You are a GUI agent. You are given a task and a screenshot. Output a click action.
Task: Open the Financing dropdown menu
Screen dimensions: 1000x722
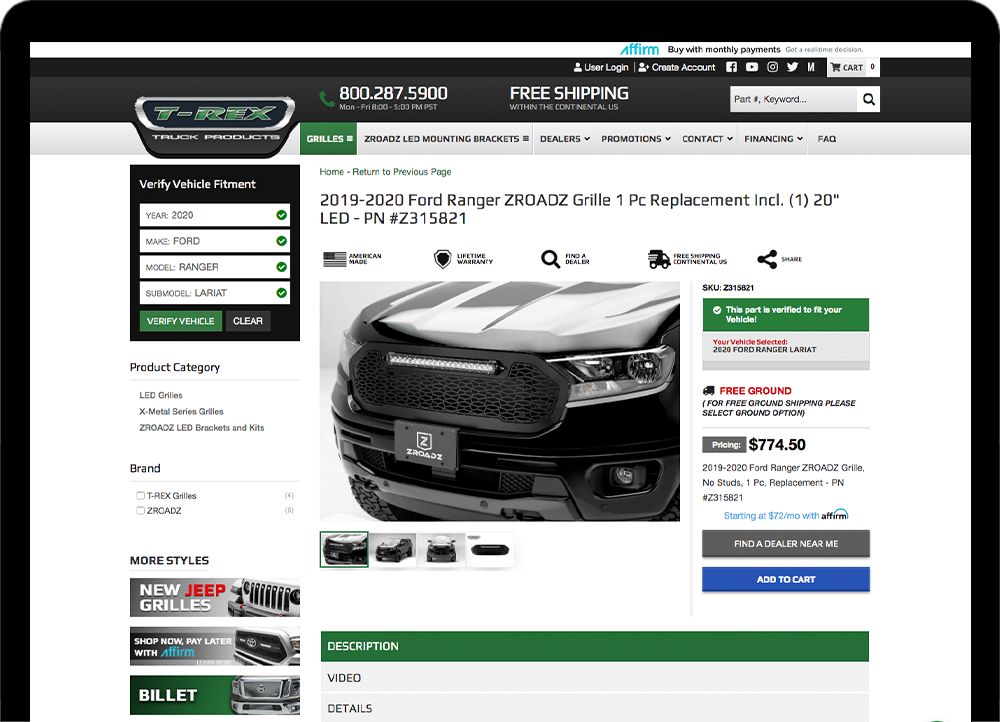[773, 139]
